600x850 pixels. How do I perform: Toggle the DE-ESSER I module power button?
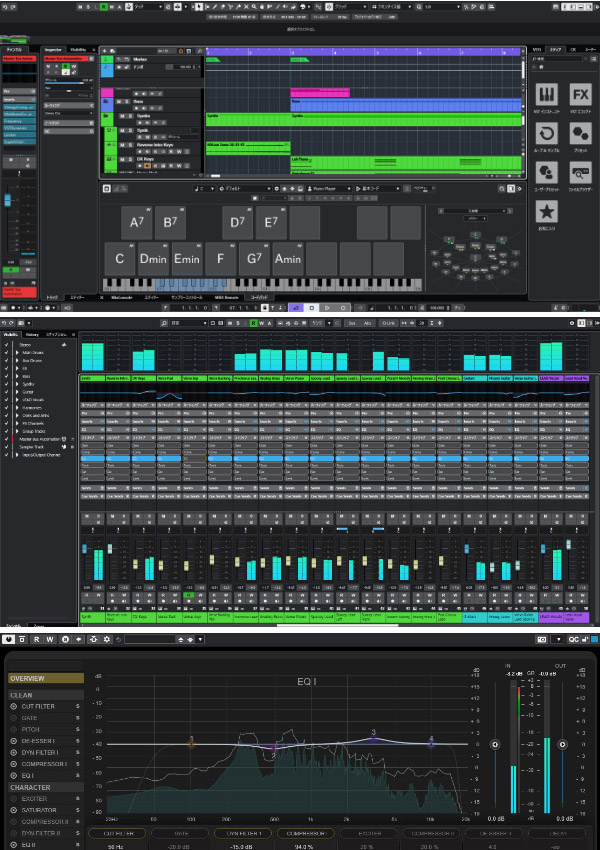pos(14,741)
